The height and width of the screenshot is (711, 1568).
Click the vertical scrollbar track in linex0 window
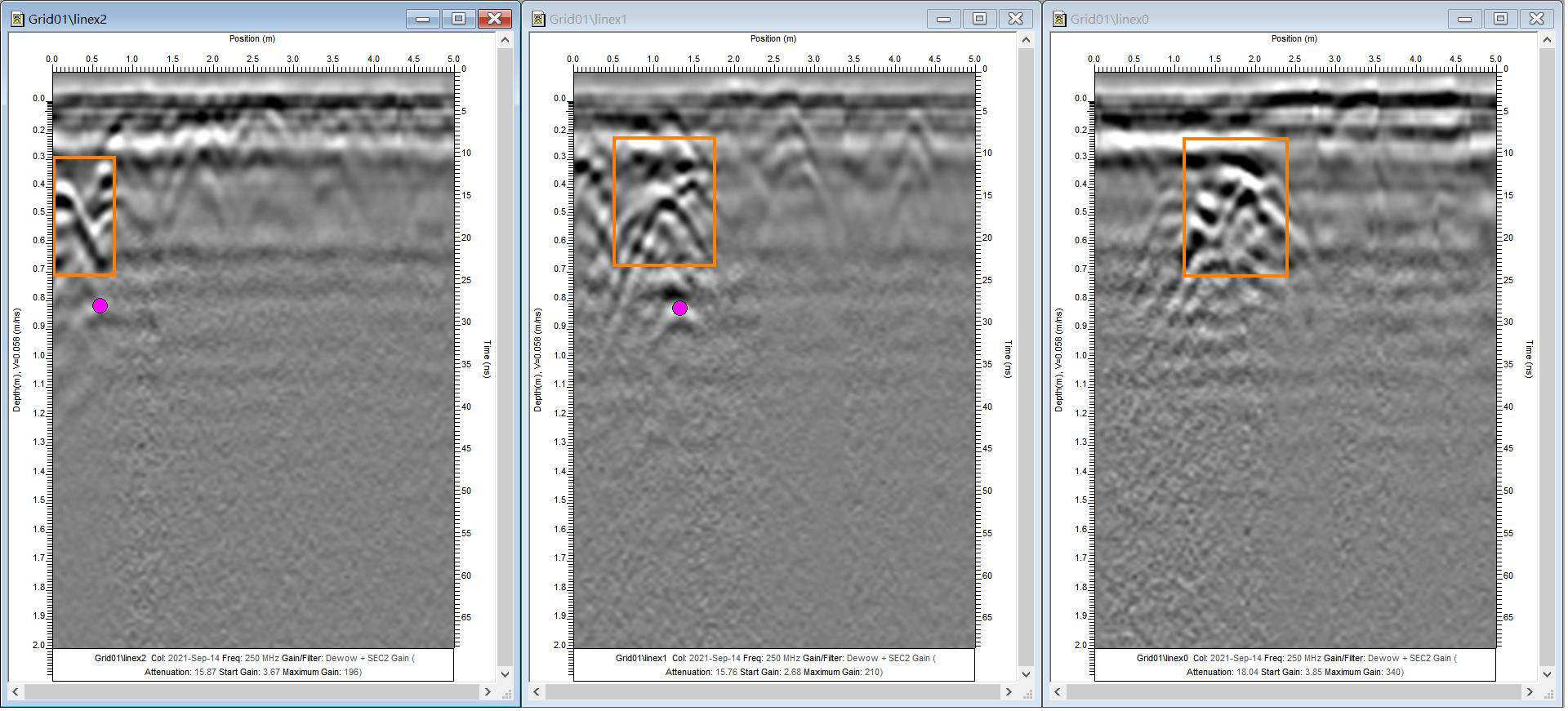point(1547,357)
